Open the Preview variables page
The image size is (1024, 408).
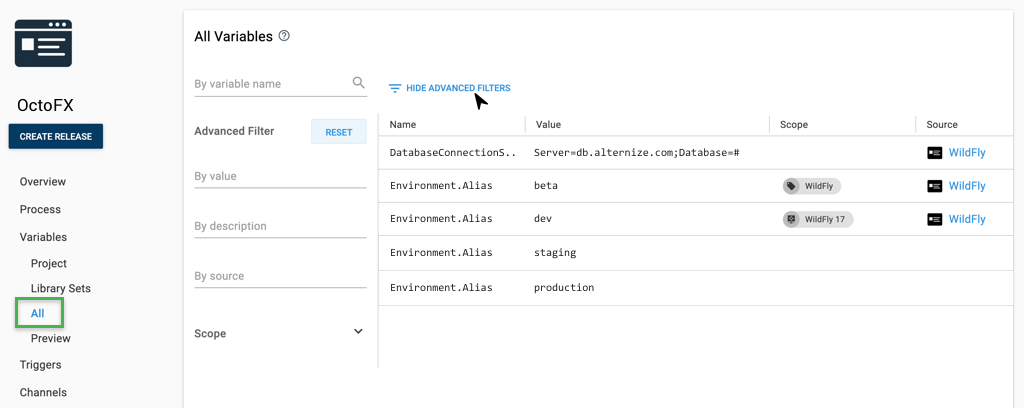pyautogui.click(x=51, y=338)
